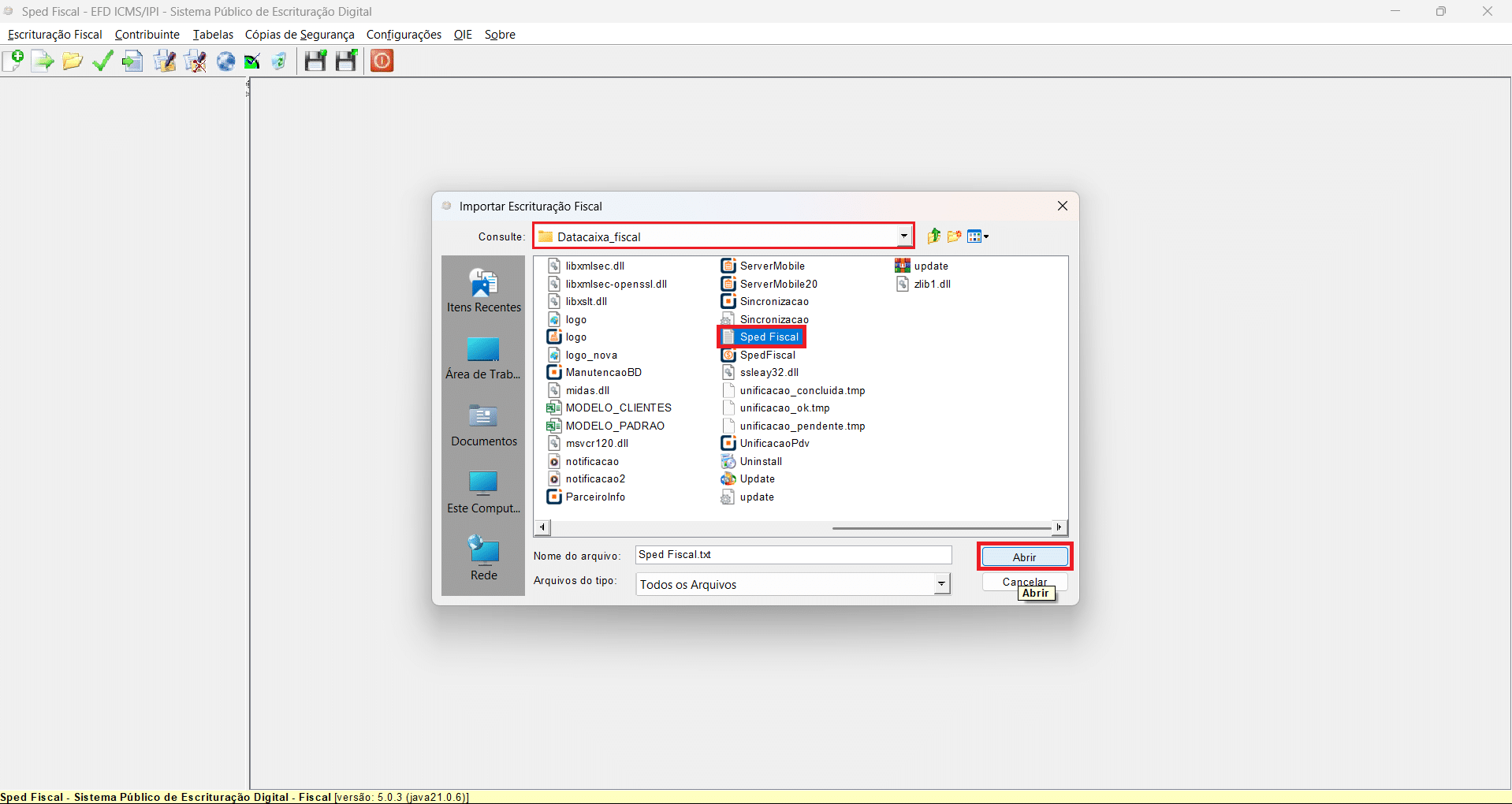Select the MODELO_CLIENTES file in the list
1512x804 pixels.
point(618,408)
